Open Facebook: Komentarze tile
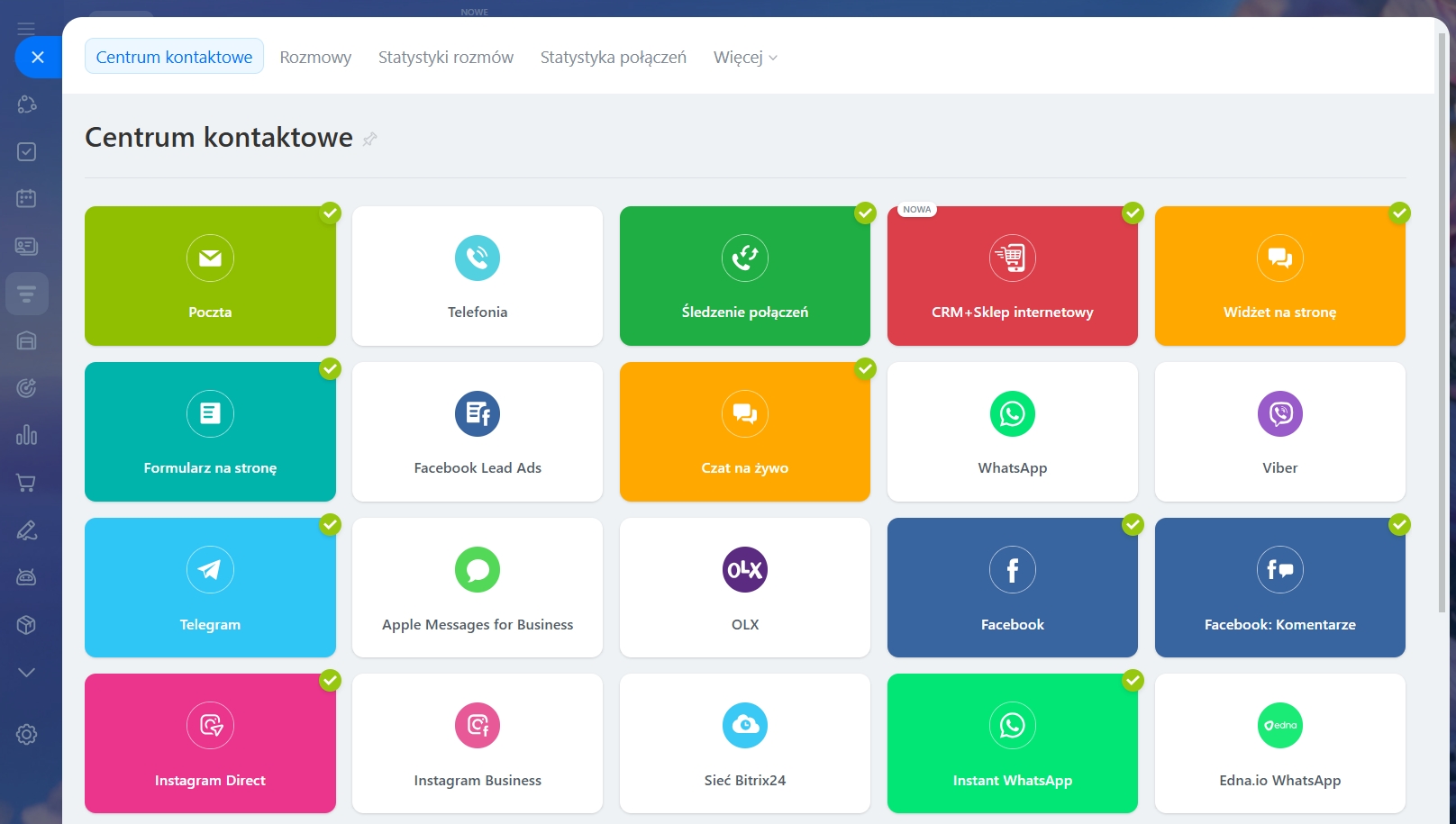The height and width of the screenshot is (824, 1456). pos(1280,587)
